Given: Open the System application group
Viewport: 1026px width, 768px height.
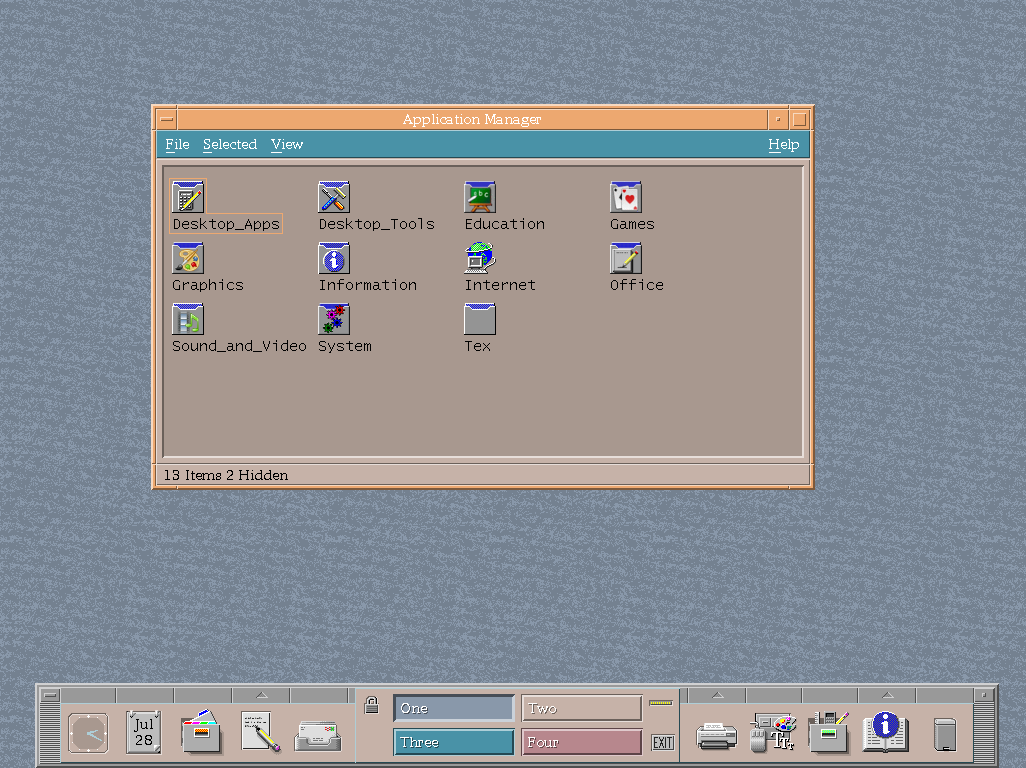Looking at the screenshot, I should point(333,320).
